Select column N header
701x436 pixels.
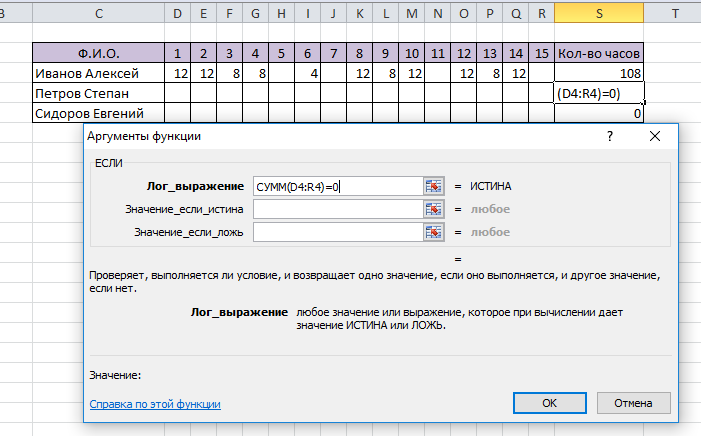(437, 13)
